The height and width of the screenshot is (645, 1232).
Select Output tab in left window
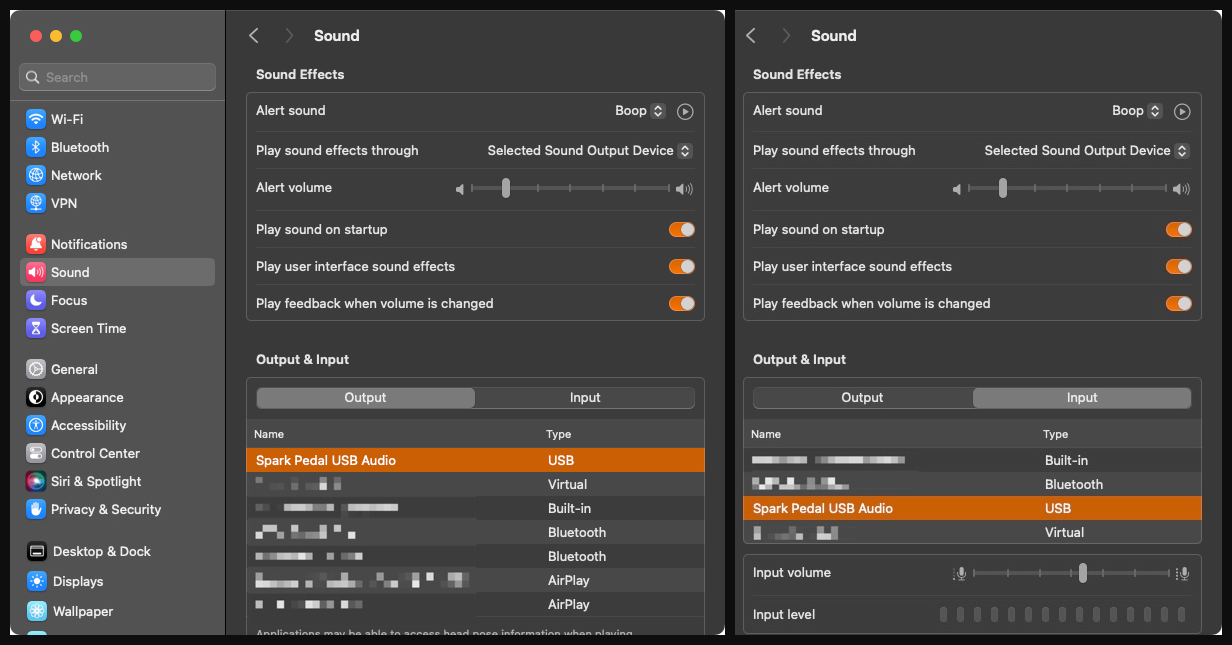[366, 398]
